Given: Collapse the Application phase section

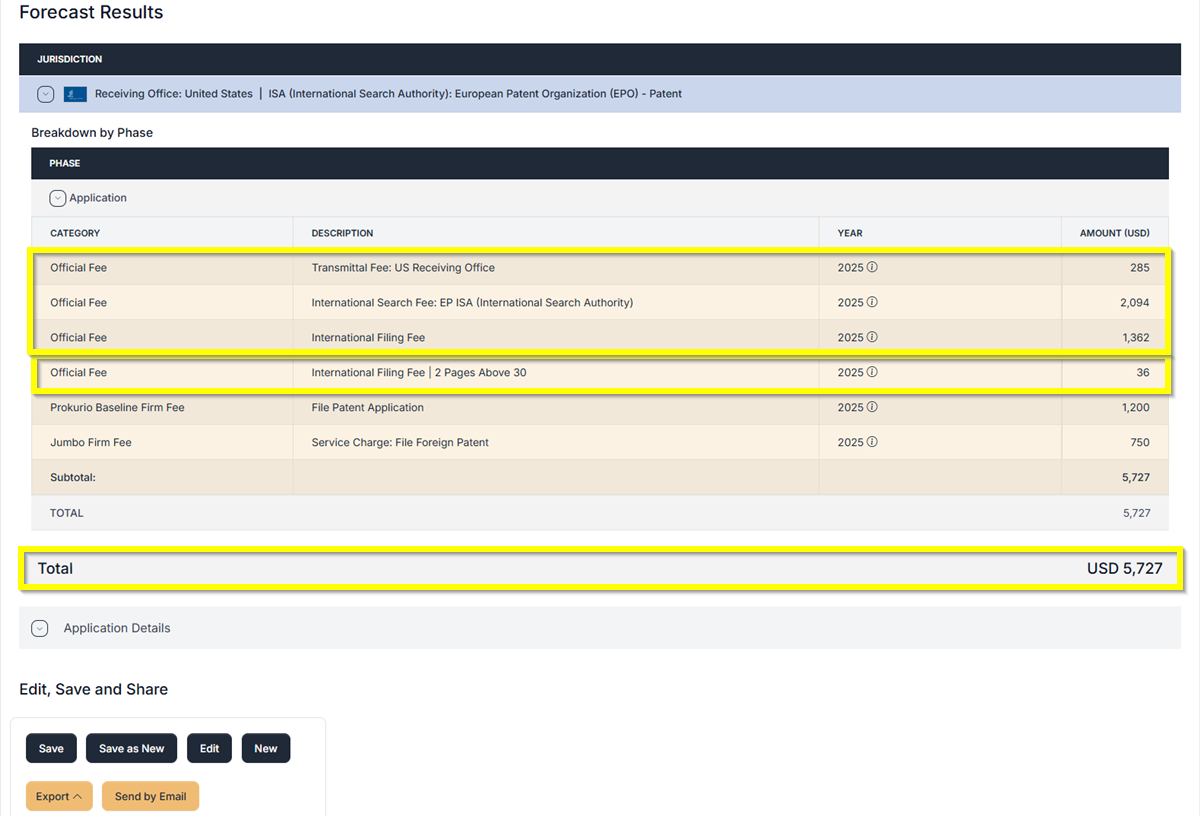Looking at the screenshot, I should pyautogui.click(x=57, y=198).
